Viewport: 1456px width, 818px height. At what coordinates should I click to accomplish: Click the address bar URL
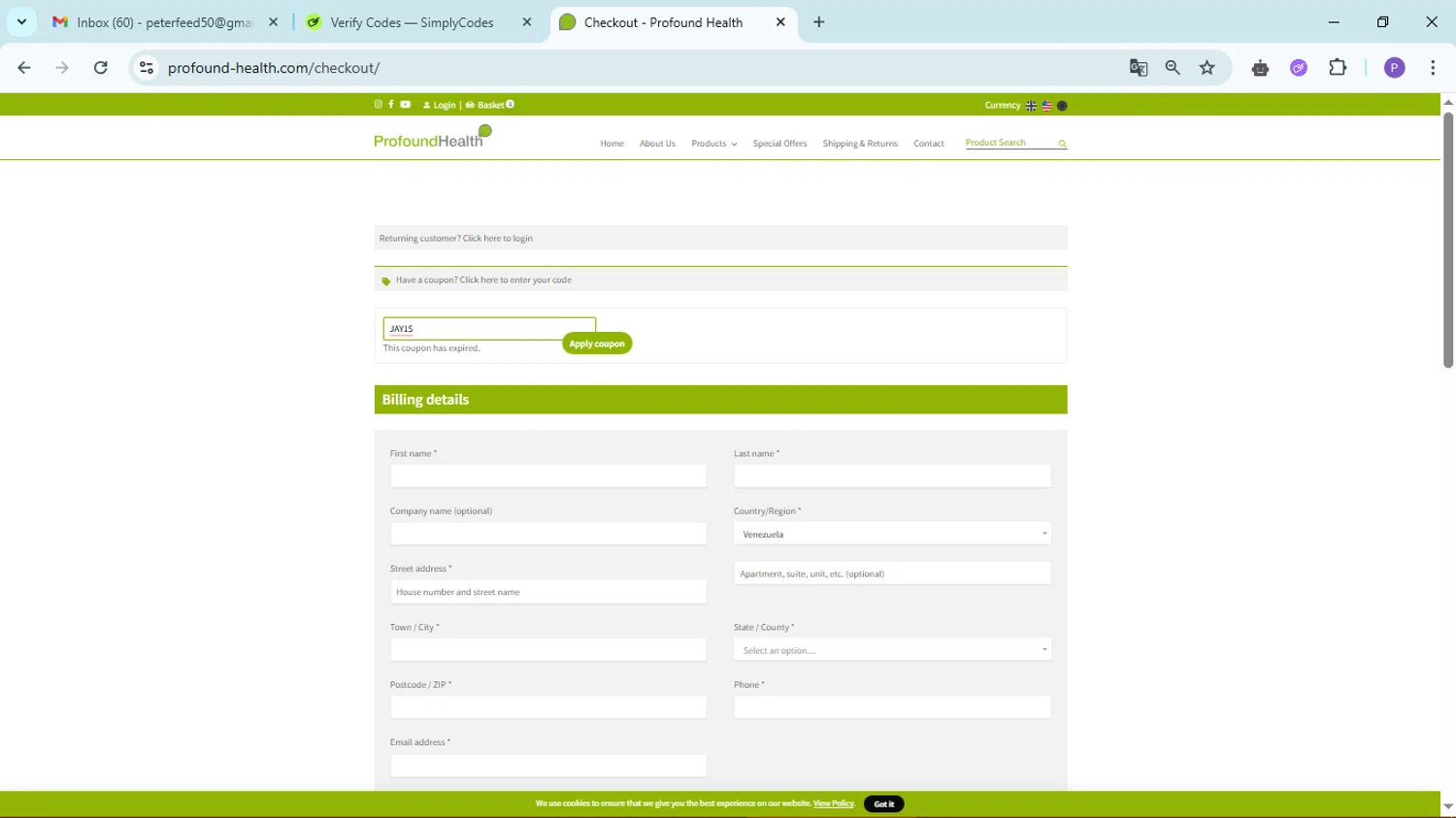click(x=274, y=68)
